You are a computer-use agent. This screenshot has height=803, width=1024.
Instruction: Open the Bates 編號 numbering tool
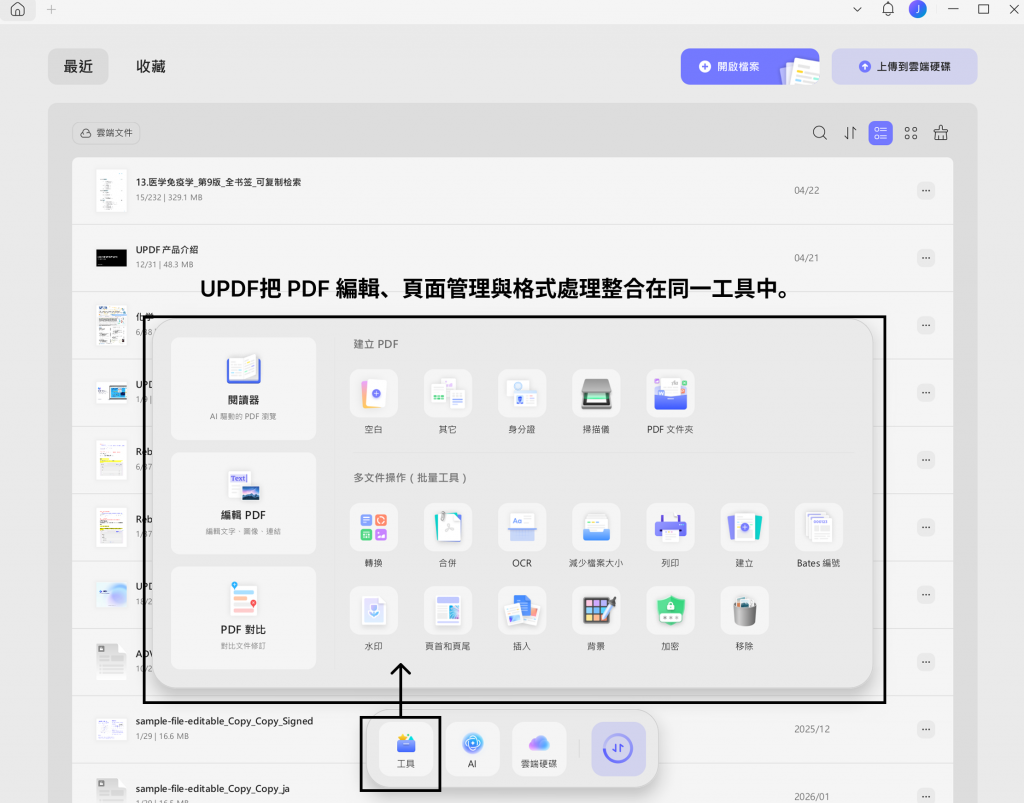[818, 527]
